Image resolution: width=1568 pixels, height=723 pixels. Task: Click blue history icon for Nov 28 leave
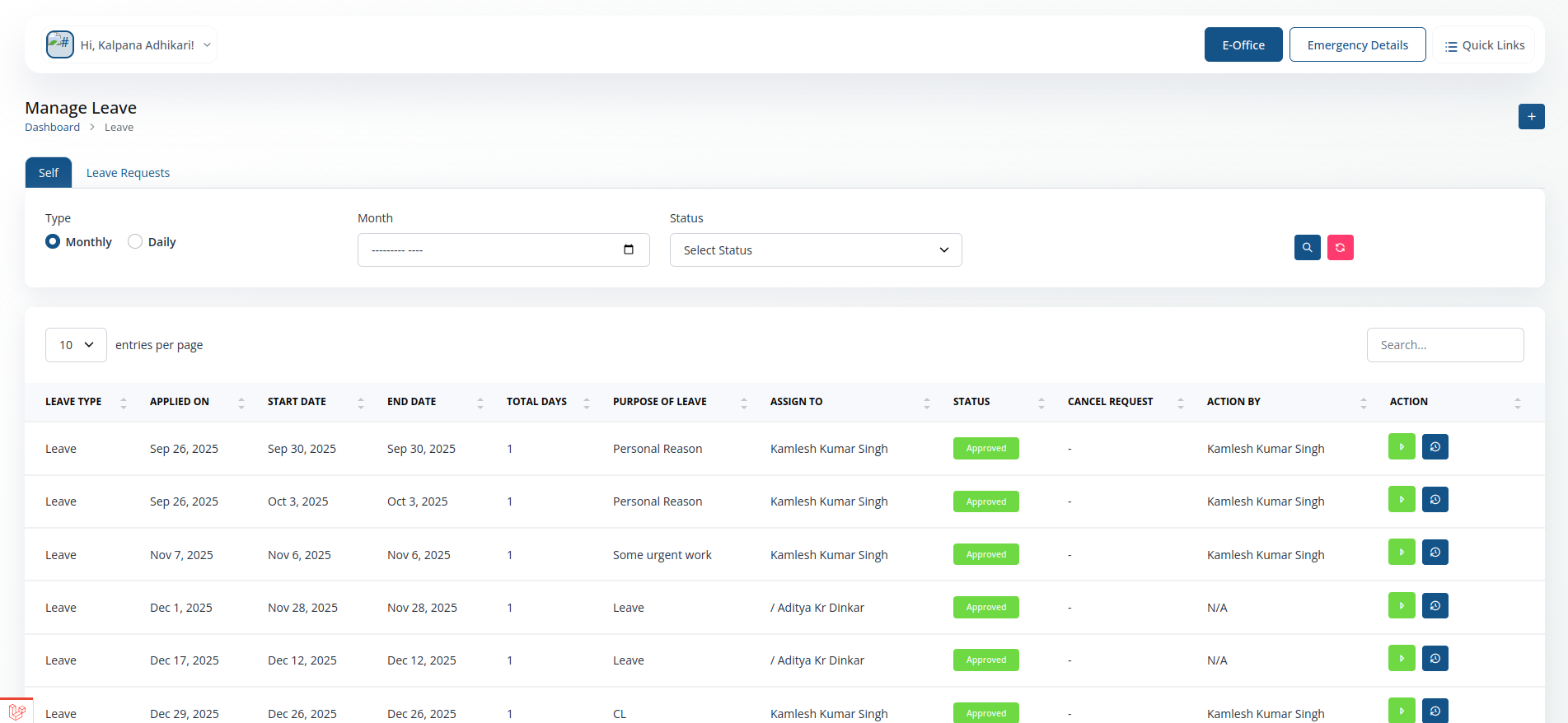click(1435, 605)
